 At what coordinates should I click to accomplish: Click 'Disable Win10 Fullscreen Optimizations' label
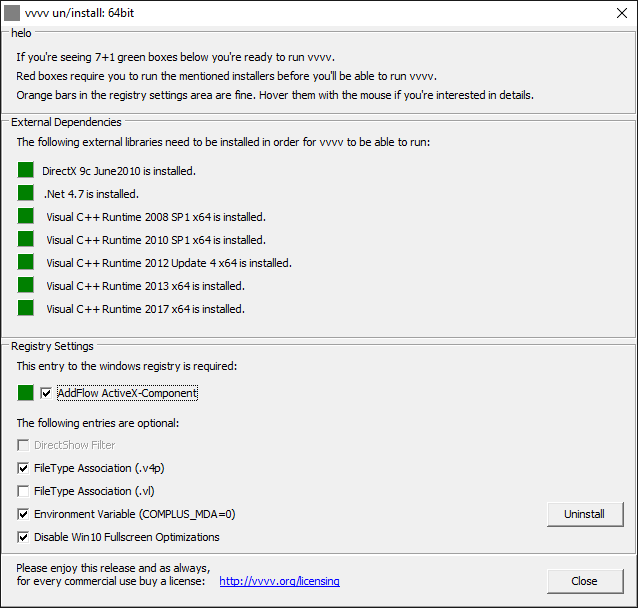pos(127,537)
